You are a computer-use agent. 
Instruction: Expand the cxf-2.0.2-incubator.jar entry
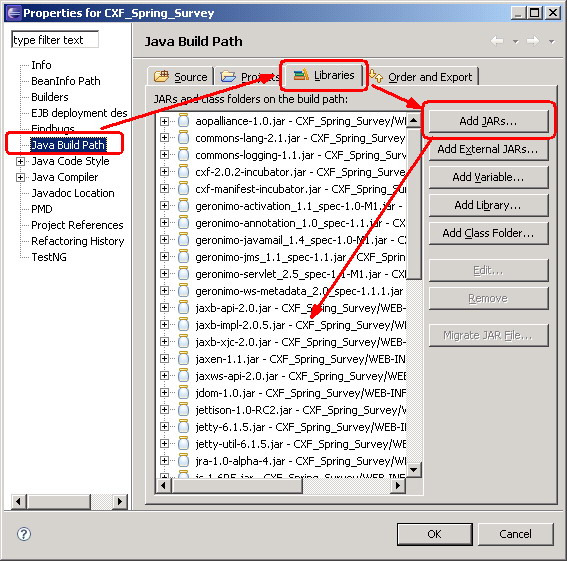click(x=164, y=171)
